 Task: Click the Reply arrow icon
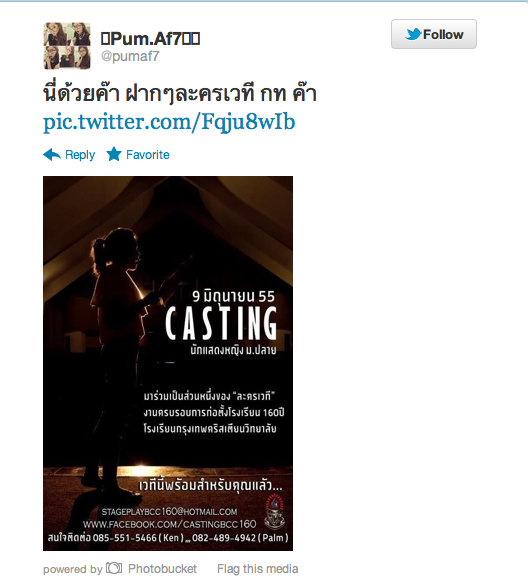(x=52, y=155)
